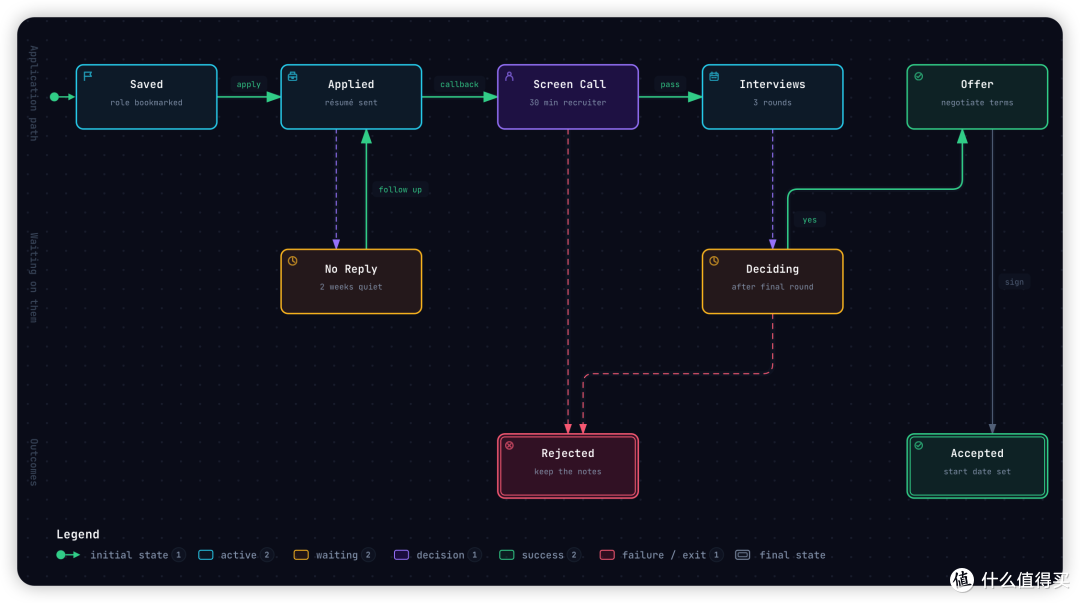Click 'keep the notes' subtitle text
This screenshot has height=603, width=1080.
(x=568, y=471)
